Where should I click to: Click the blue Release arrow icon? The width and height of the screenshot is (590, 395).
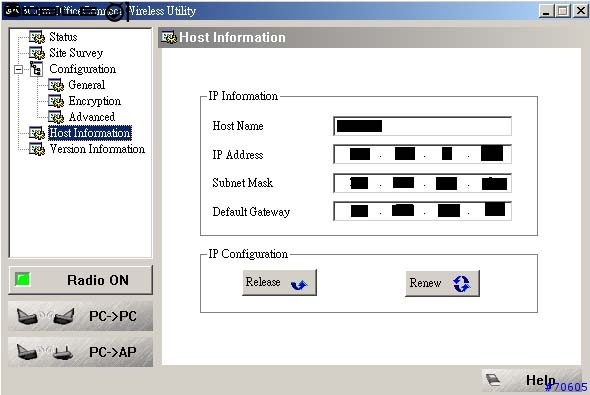(300, 284)
